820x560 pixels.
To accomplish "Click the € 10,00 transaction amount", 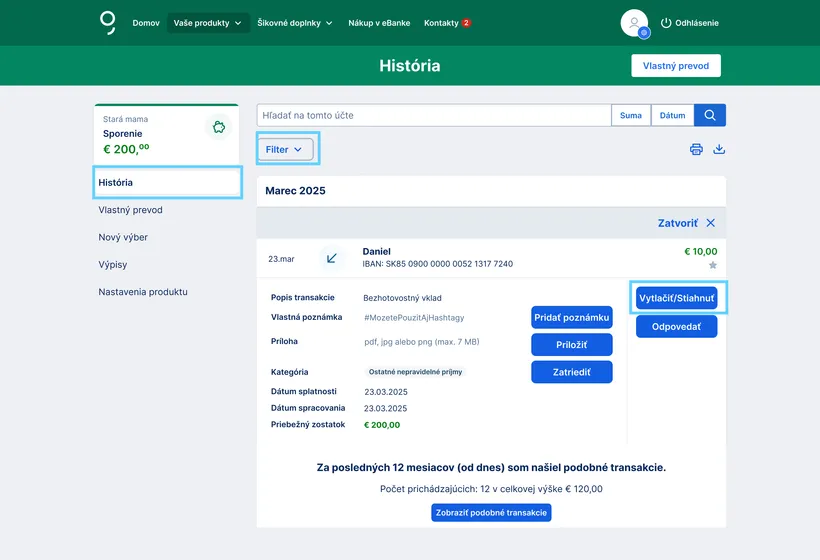I will (x=701, y=252).
